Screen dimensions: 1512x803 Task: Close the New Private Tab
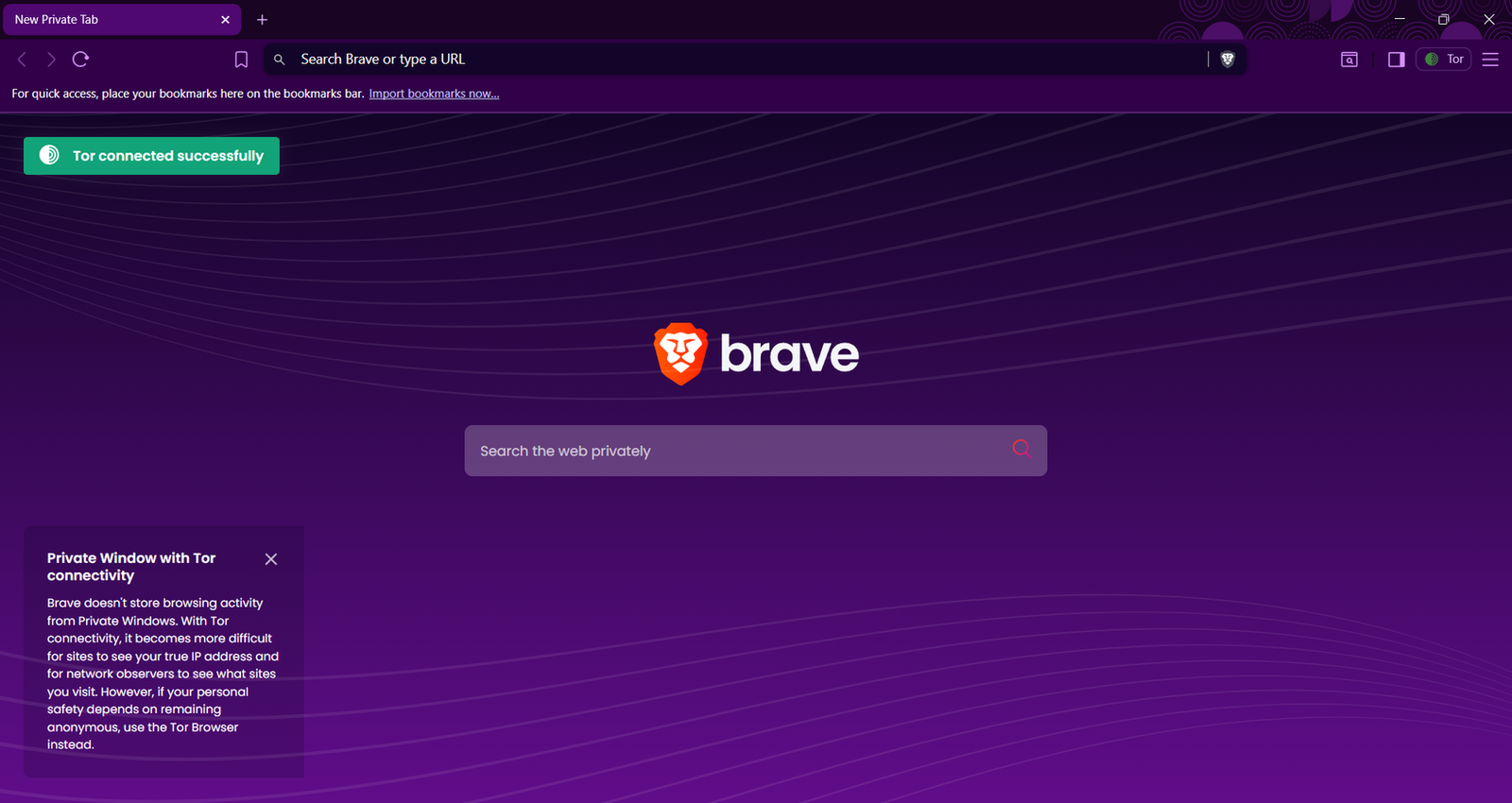pyautogui.click(x=225, y=20)
